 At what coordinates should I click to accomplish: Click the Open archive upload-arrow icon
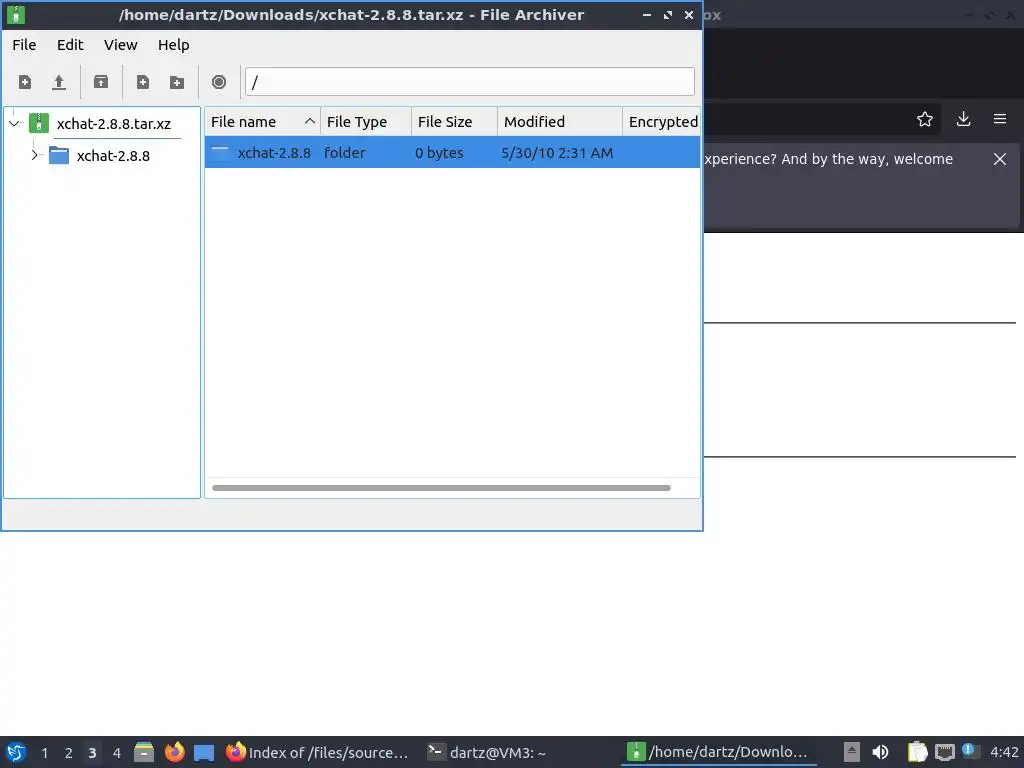[59, 82]
